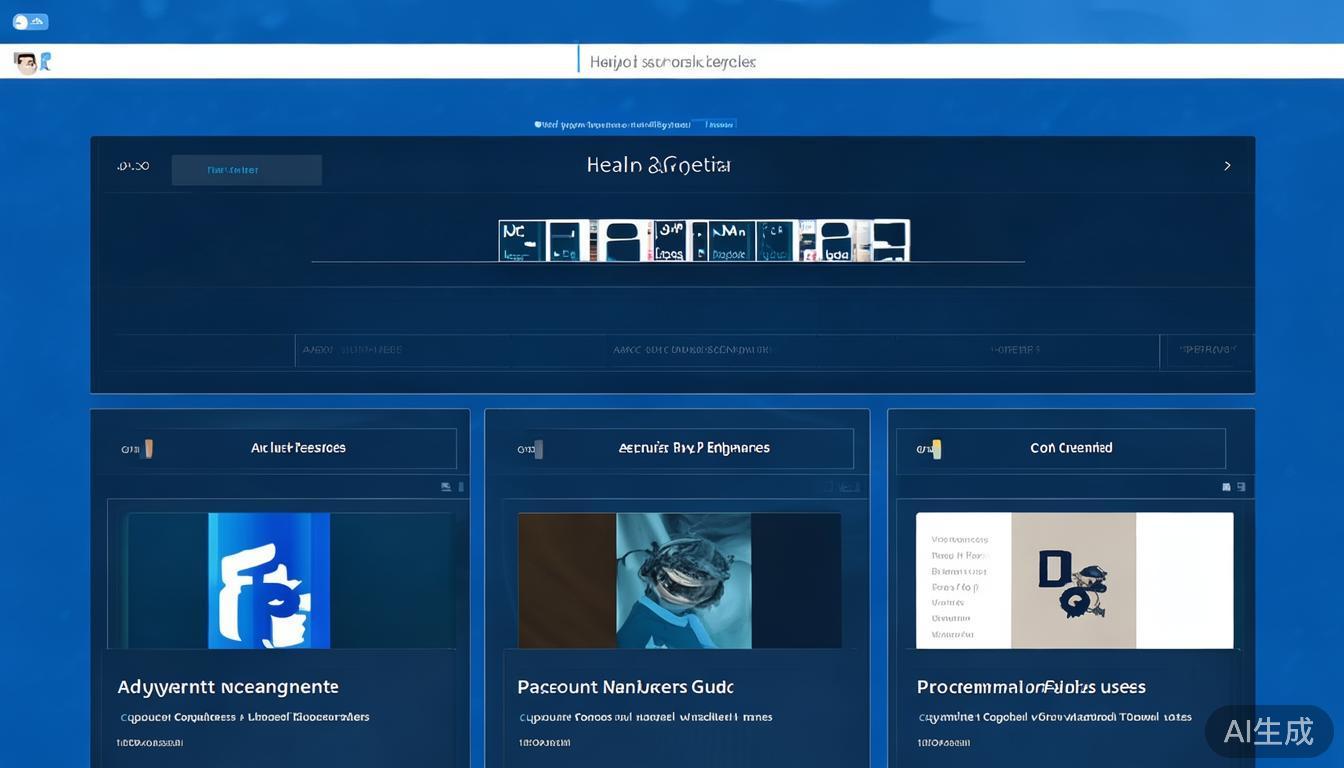Switch to the center tab in the Healn panel bottom row
This screenshot has height=768, width=1344.
coord(692,350)
